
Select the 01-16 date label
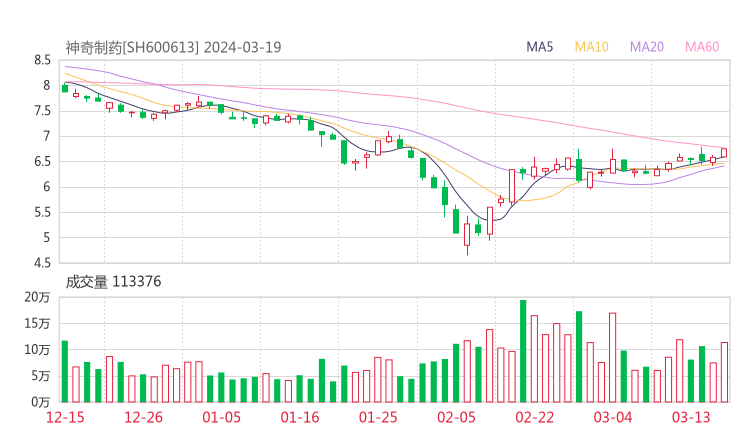(x=300, y=417)
